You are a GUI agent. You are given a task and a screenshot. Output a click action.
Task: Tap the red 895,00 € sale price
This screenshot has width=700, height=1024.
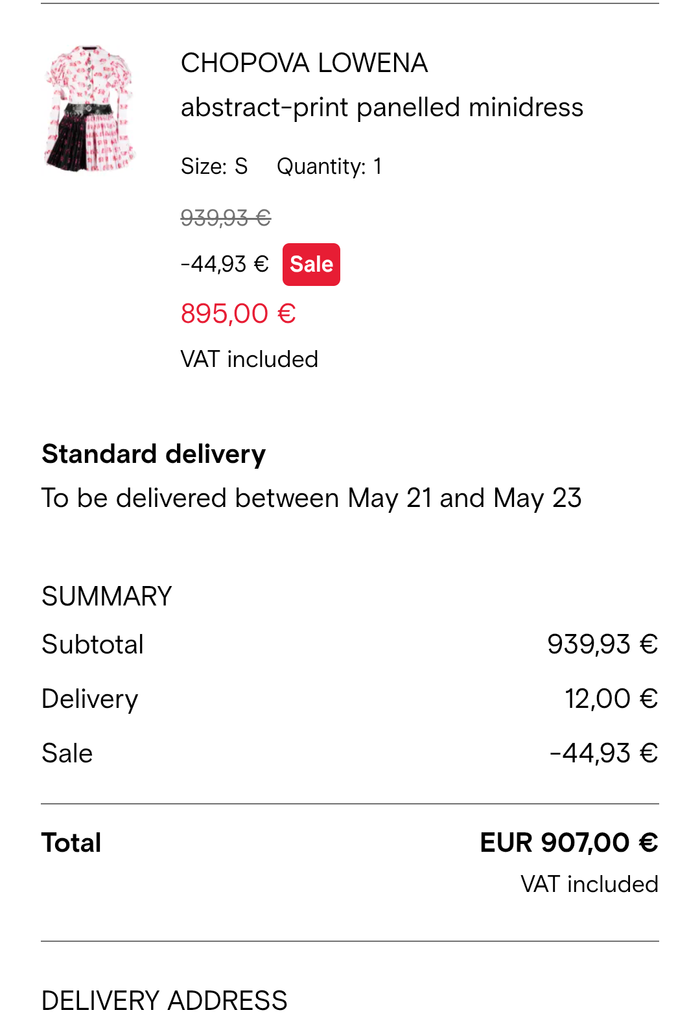[238, 314]
